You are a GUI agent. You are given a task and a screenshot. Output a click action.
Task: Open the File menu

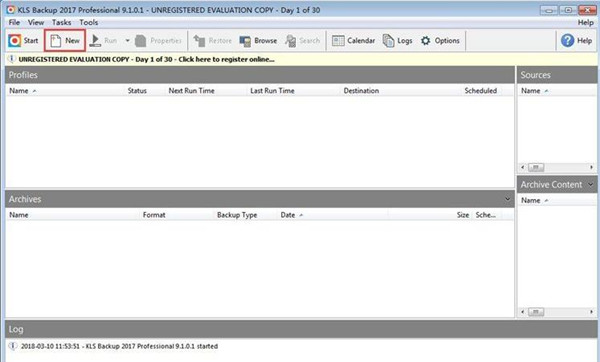14,22
